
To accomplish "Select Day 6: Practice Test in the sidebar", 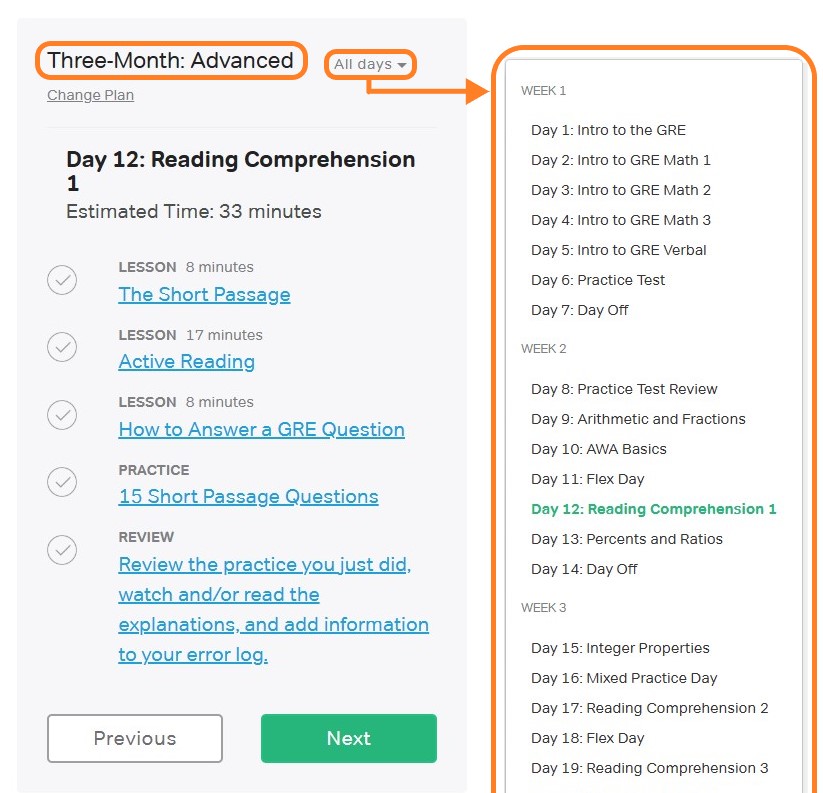I will [x=598, y=280].
